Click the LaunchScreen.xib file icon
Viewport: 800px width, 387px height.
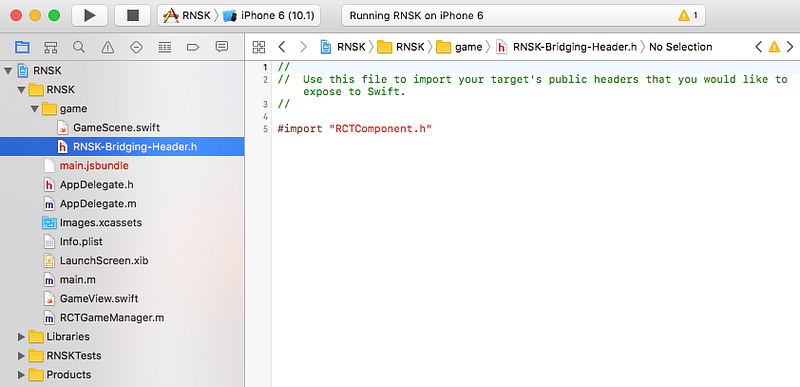point(49,261)
